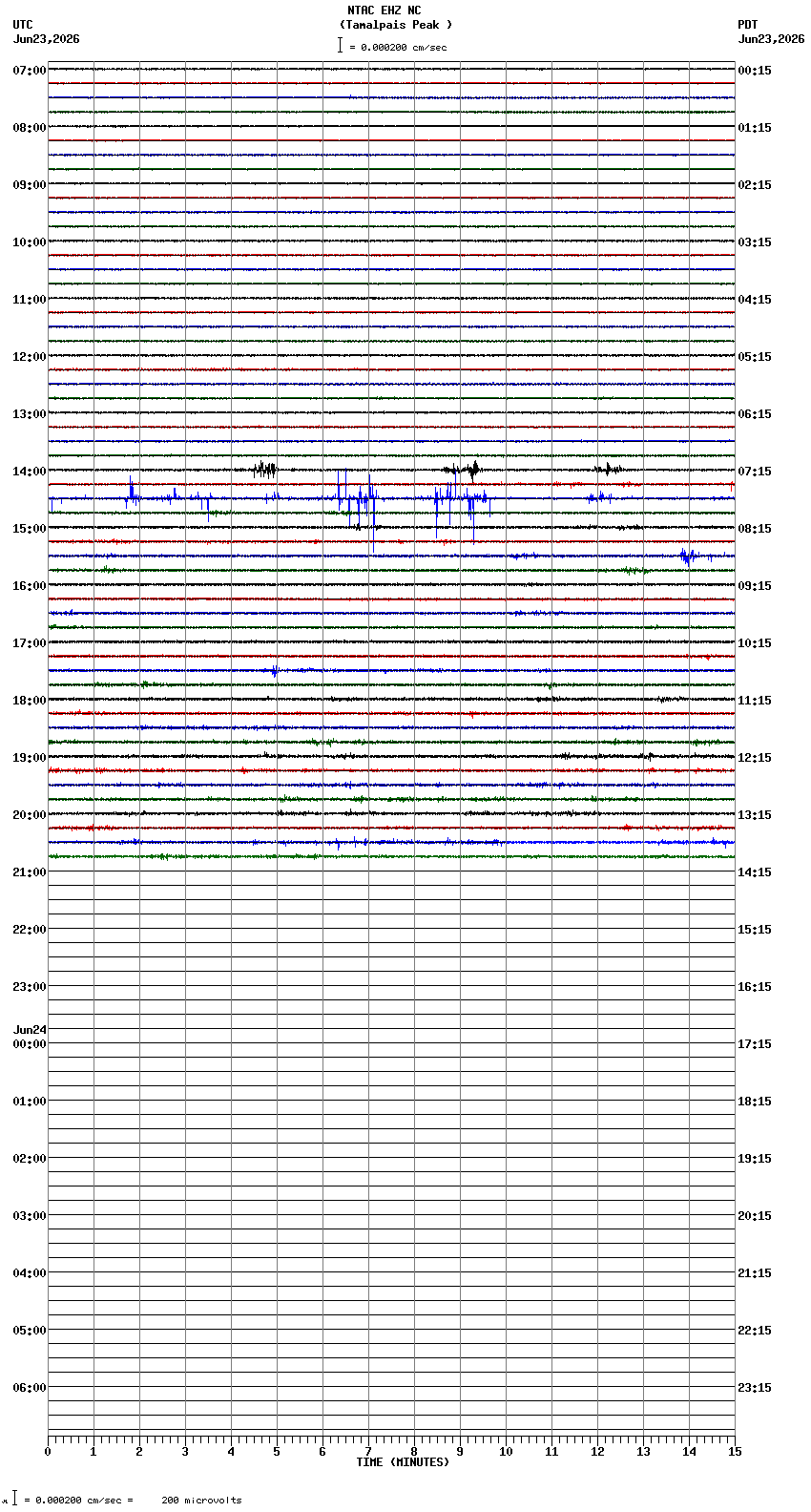Click the 18:15 PDT row label
Screen dimensions: 811x1512
[755, 1102]
